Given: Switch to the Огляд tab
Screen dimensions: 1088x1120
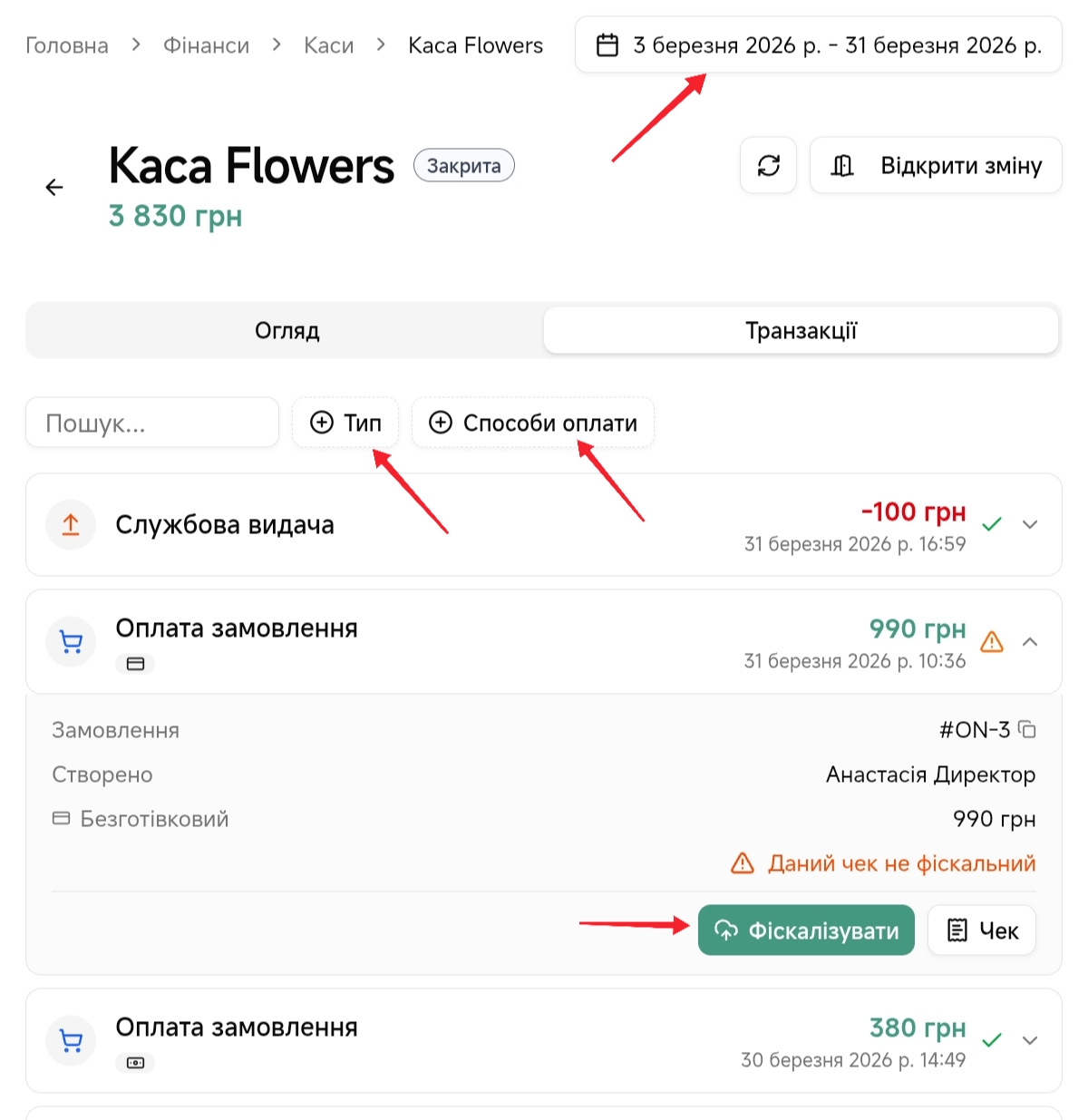Looking at the screenshot, I should (287, 331).
